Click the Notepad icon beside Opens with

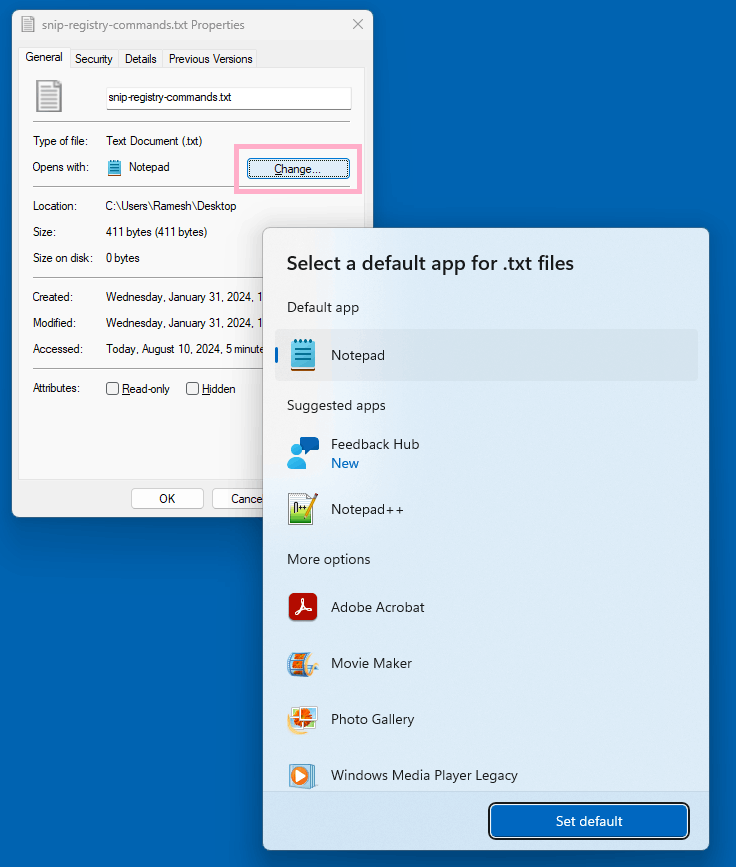click(x=114, y=168)
